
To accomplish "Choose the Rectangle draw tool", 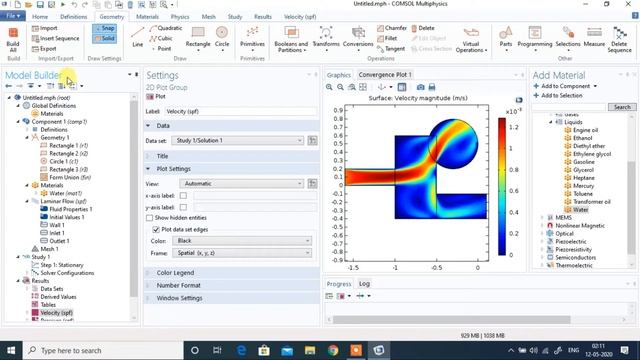I will point(198,38).
